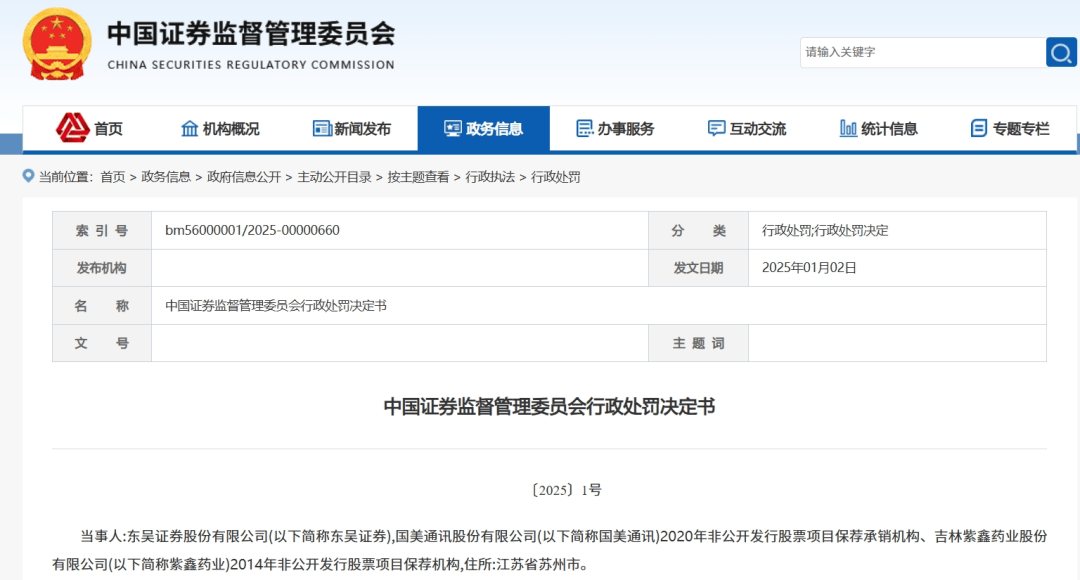Focus the keyword search input field
The height and width of the screenshot is (580, 1080).
click(922, 52)
